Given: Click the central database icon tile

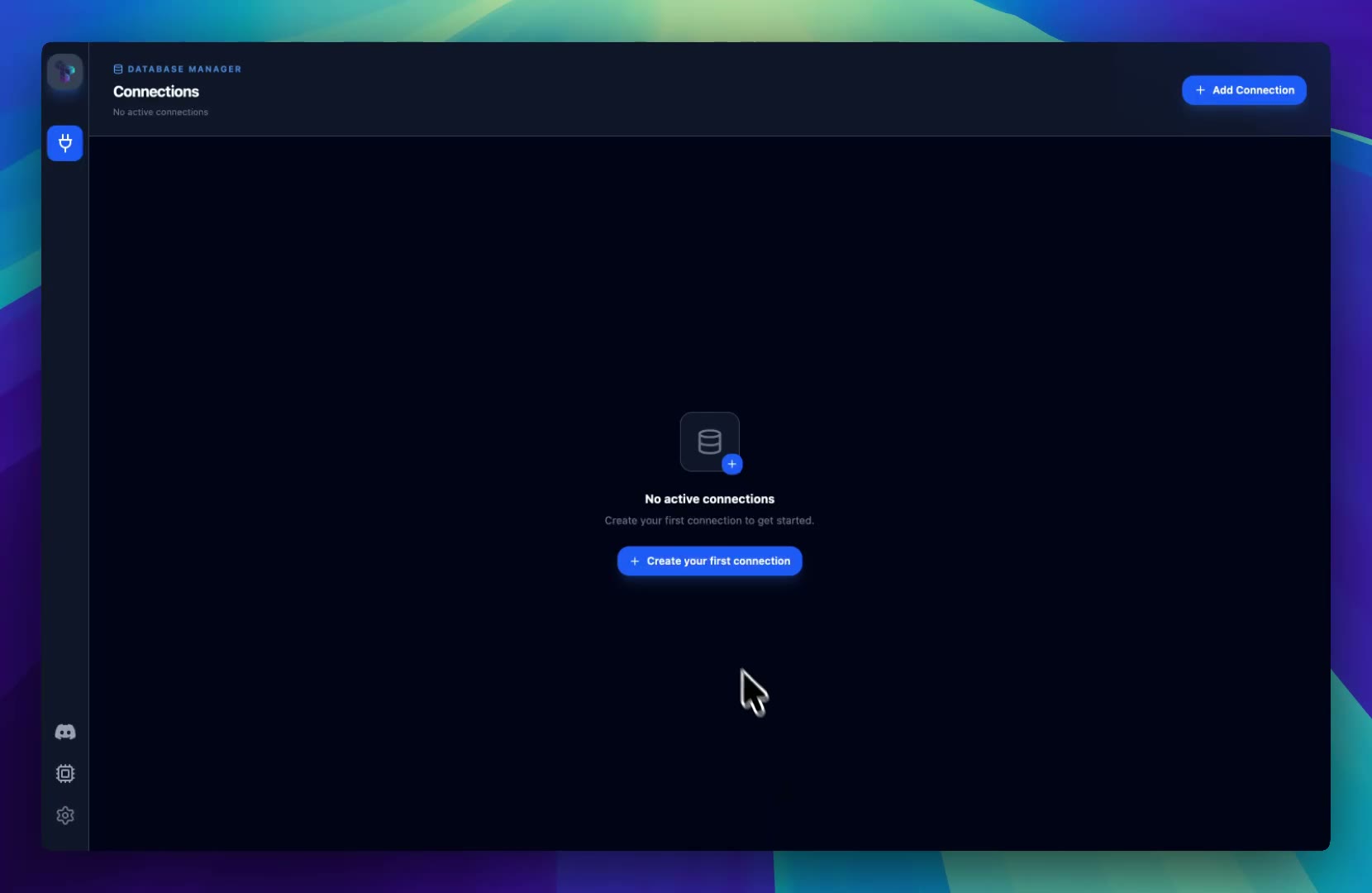Looking at the screenshot, I should point(709,442).
